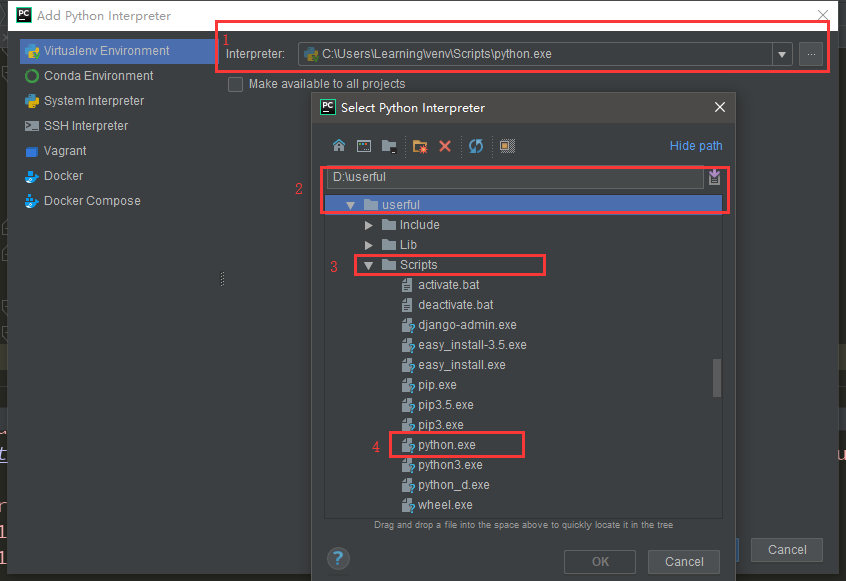Enable Make available to all projects
The image size is (846, 581).
coord(235,84)
